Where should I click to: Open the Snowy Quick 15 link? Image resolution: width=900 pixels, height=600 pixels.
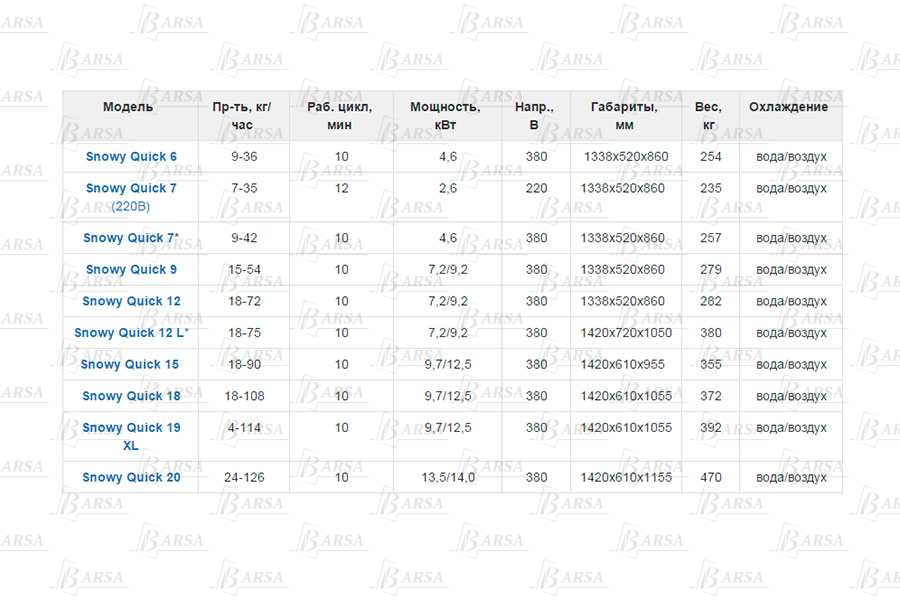tap(131, 365)
